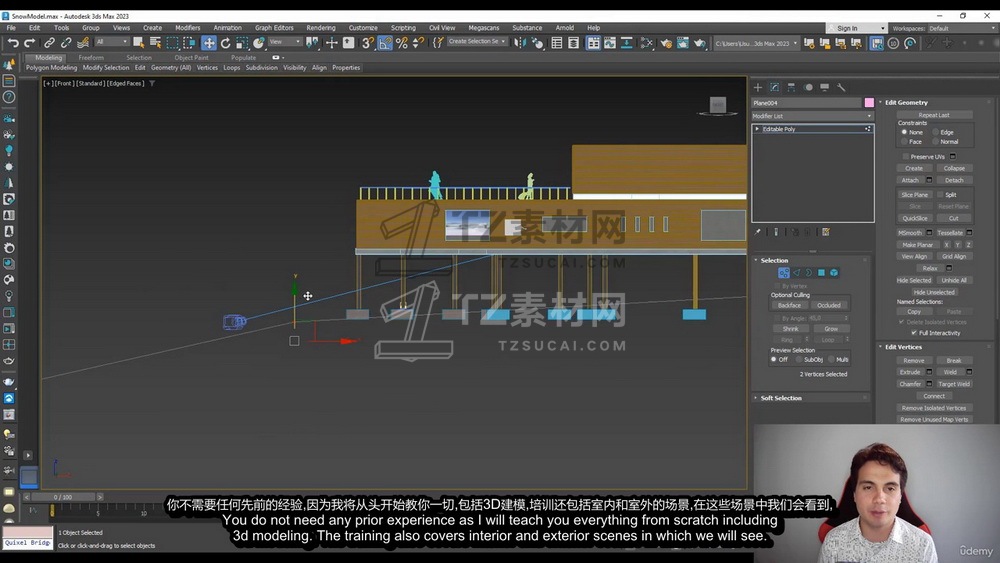Toggle the Angle Snap icon

(385, 43)
